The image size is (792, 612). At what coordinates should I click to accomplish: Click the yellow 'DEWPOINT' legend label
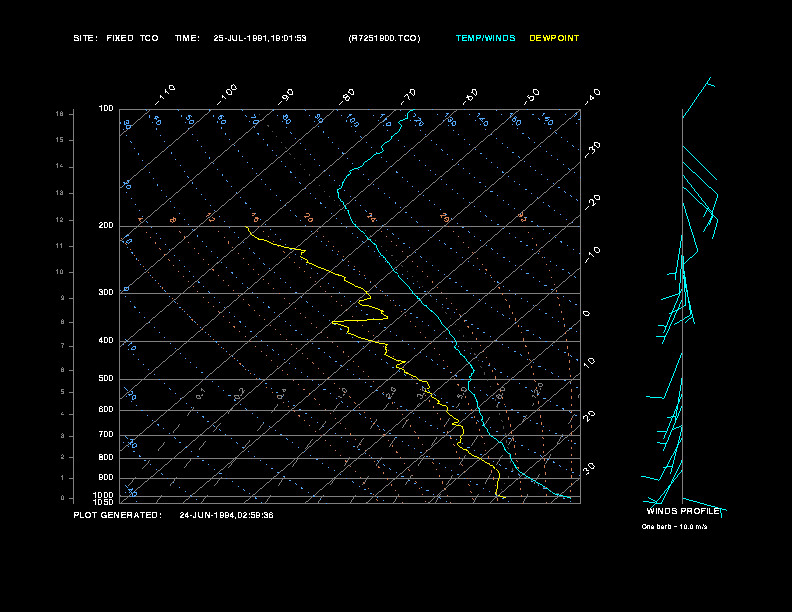tap(554, 38)
